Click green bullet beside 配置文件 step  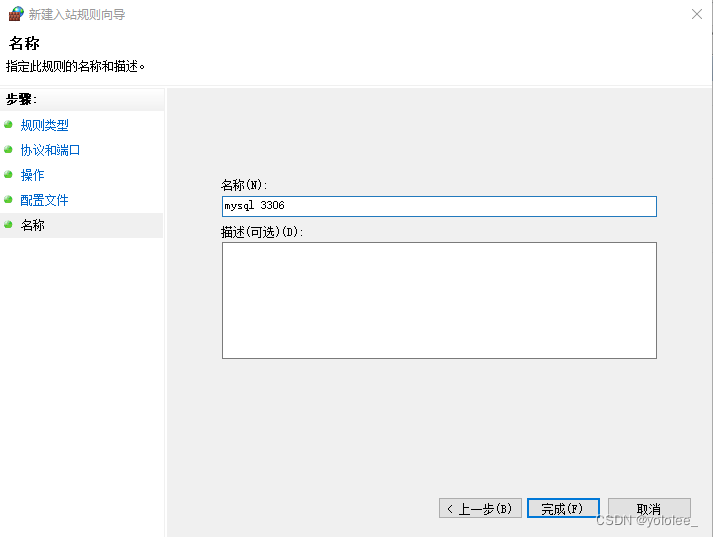[8, 200]
